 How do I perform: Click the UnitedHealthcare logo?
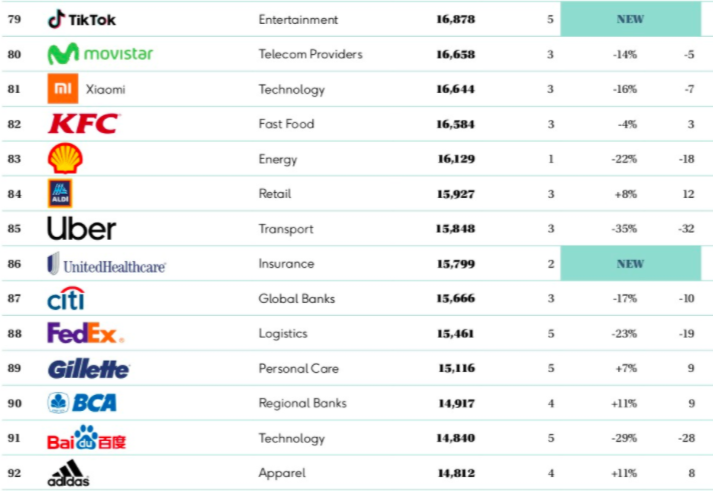coord(106,264)
